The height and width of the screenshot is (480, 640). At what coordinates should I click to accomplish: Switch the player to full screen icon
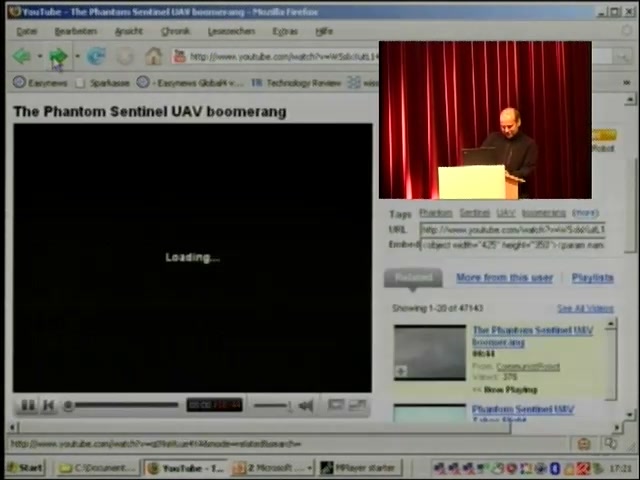tap(357, 404)
